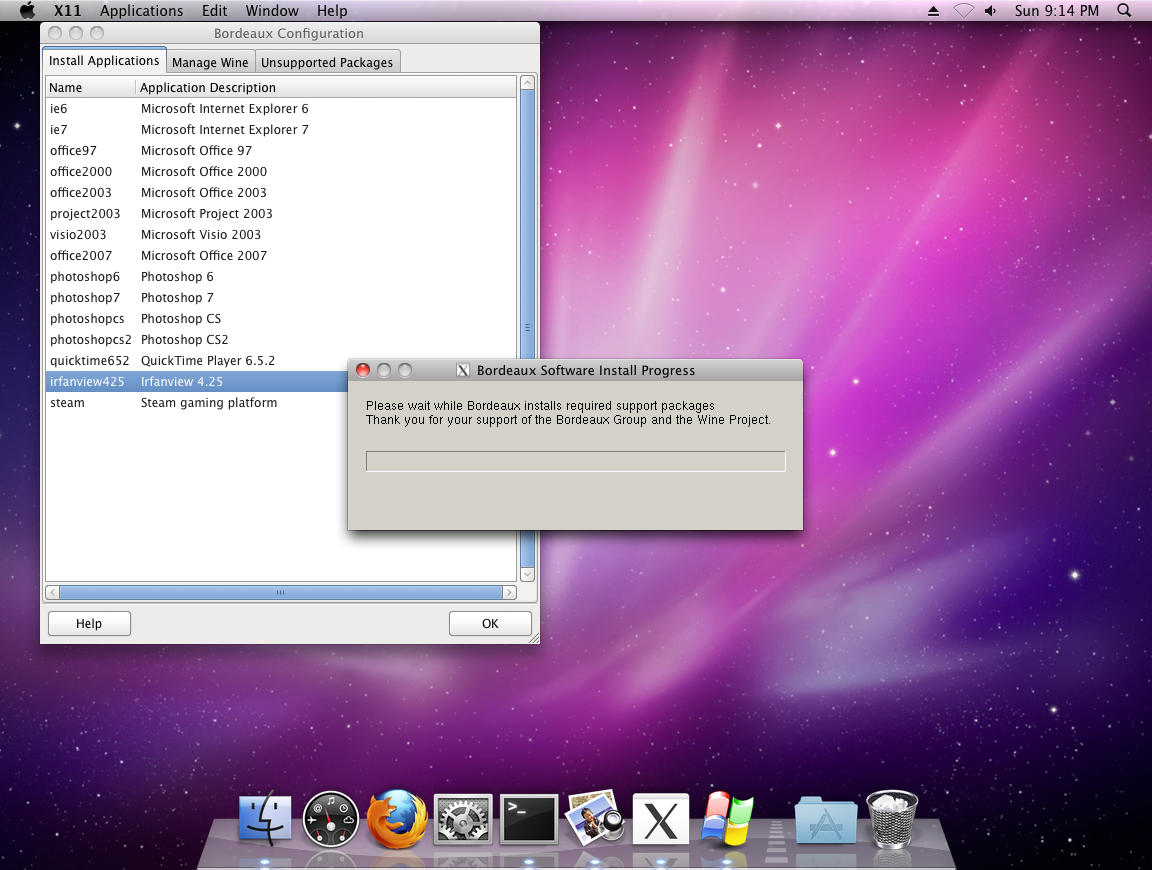1152x870 pixels.
Task: Select the Photoshop 7 row
Action: (281, 298)
